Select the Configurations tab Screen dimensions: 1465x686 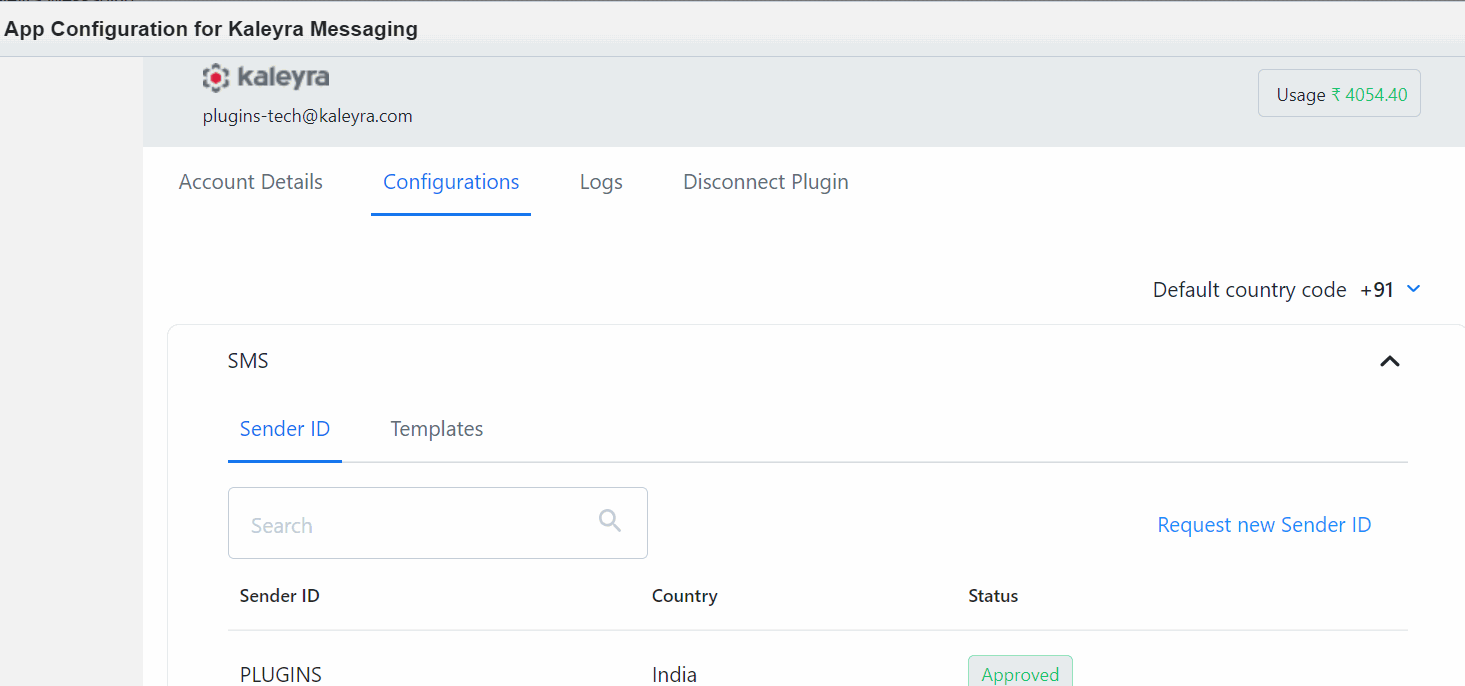click(451, 182)
